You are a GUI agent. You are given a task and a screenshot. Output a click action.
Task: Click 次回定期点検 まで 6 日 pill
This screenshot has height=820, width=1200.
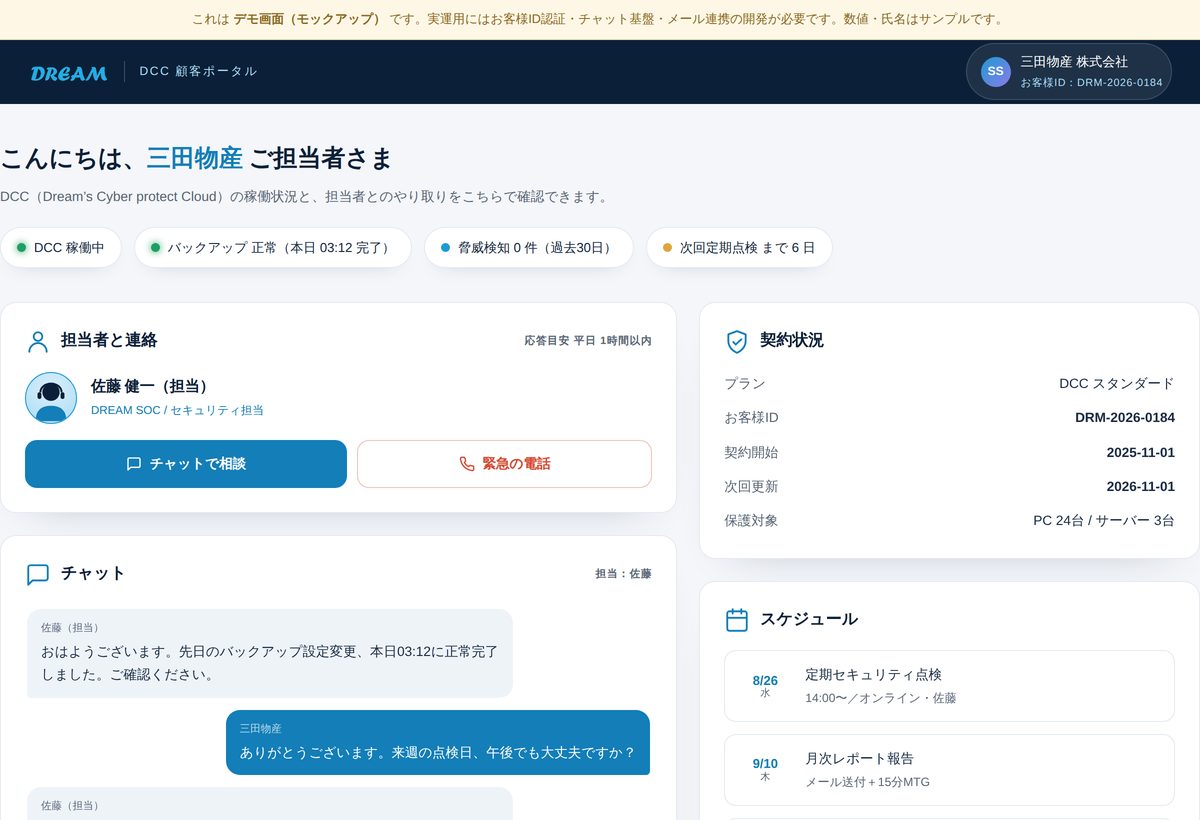pos(739,248)
